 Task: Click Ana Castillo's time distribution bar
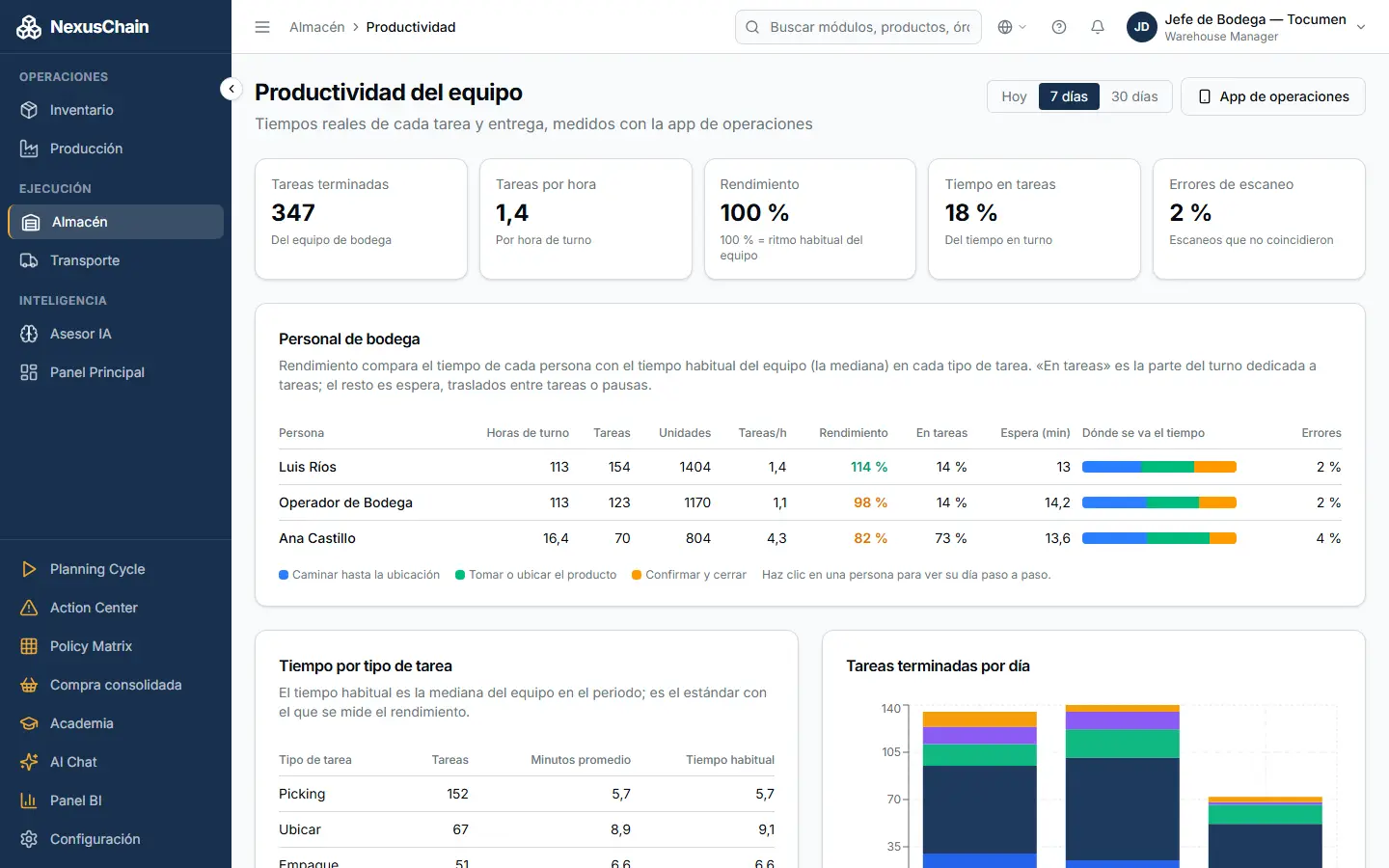coord(1159,538)
